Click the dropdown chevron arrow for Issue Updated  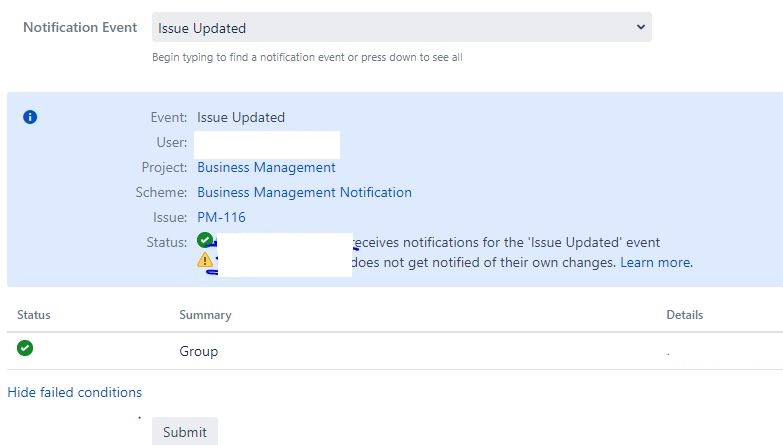click(641, 27)
